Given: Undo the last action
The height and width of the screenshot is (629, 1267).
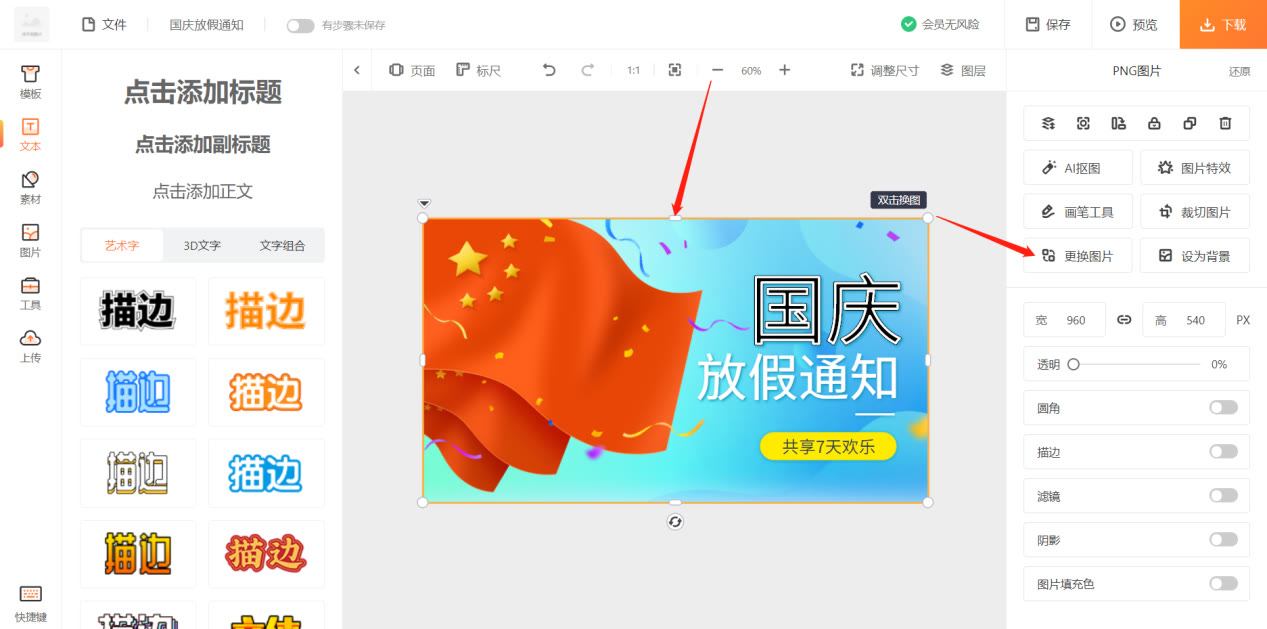Looking at the screenshot, I should (x=547, y=70).
